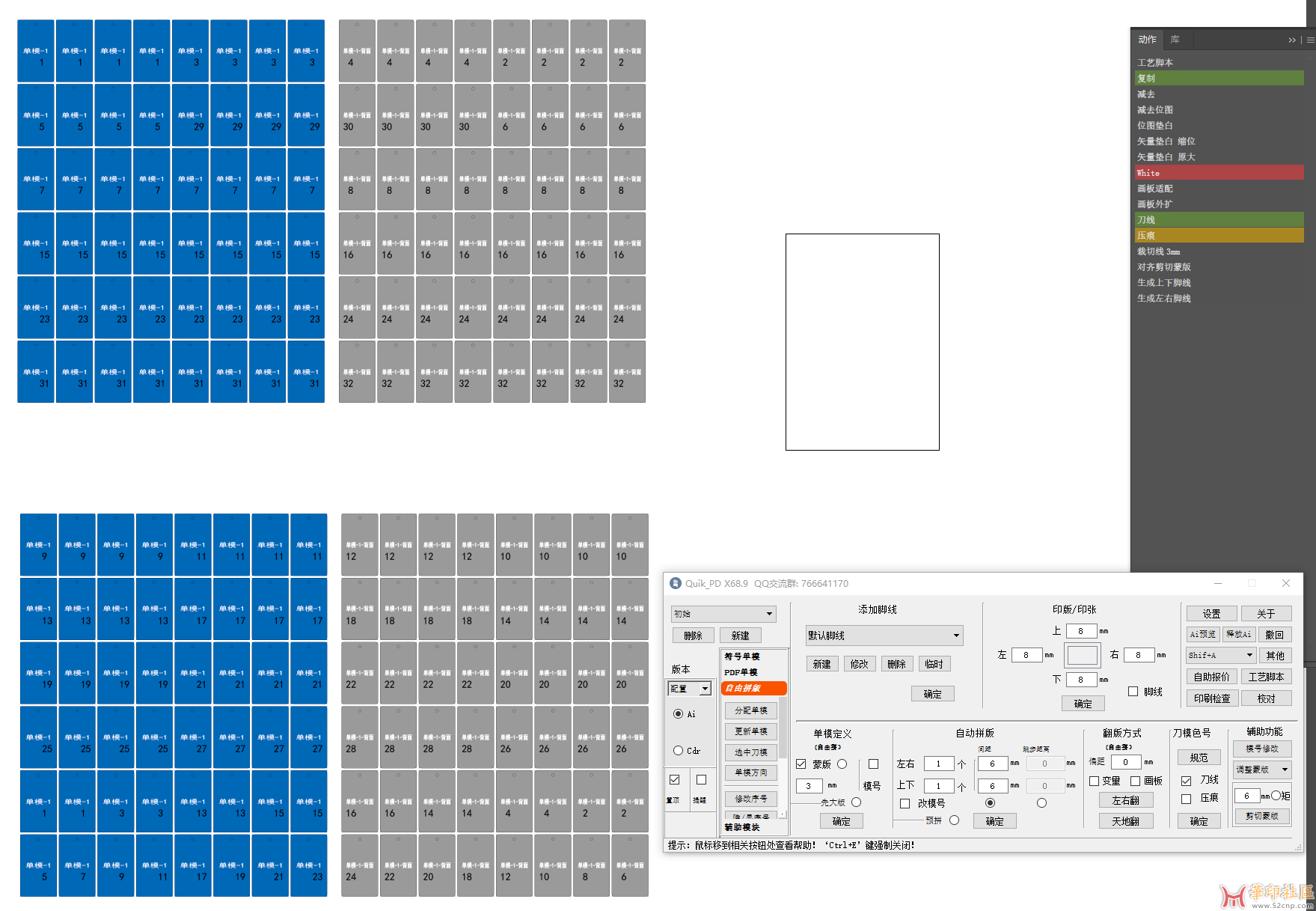
Task: Click the 印刷检查 button
Action: pyautogui.click(x=1211, y=698)
